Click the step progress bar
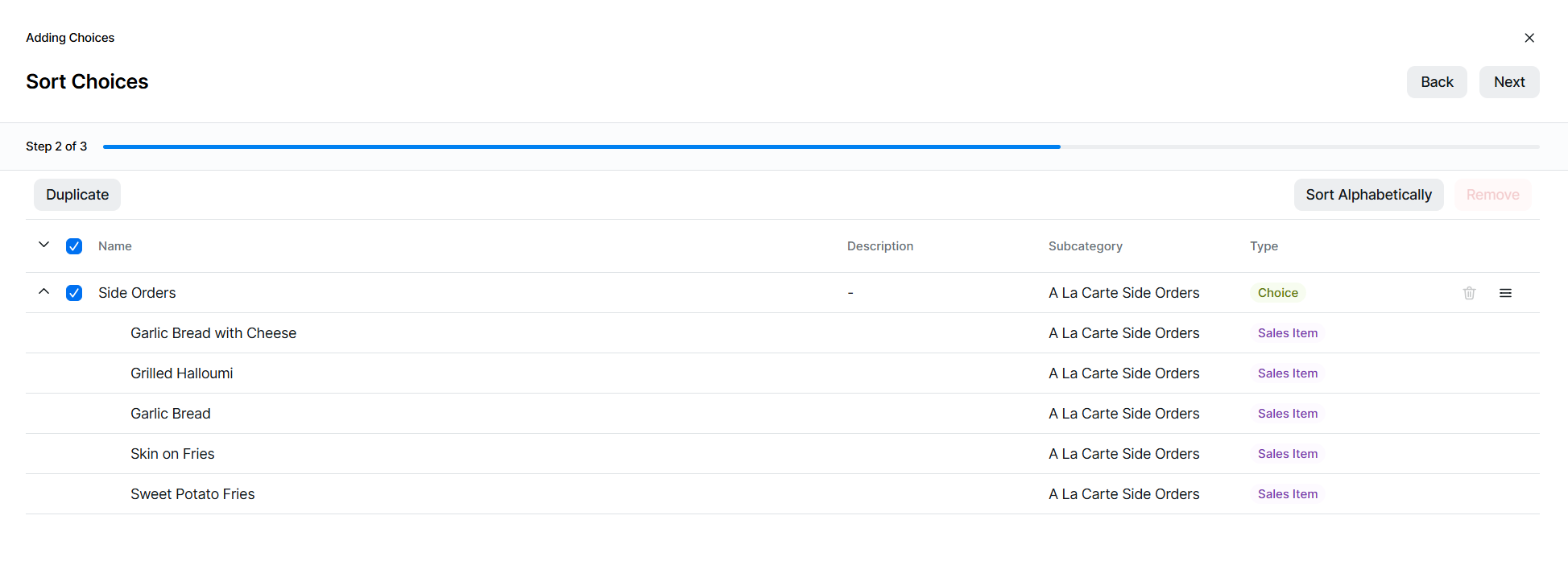1568x561 pixels. pos(821,146)
